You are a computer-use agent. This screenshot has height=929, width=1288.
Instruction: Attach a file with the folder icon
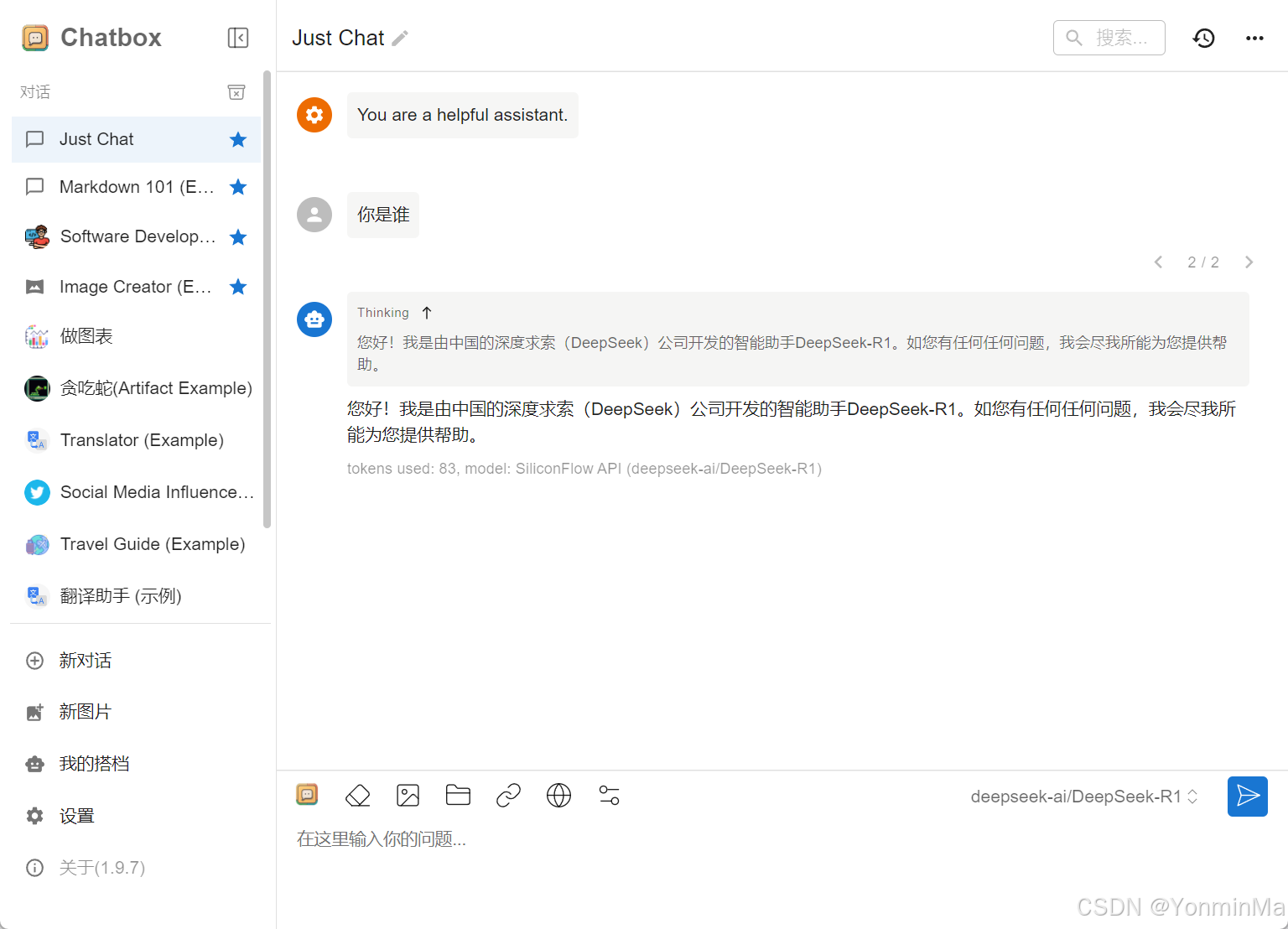click(458, 795)
